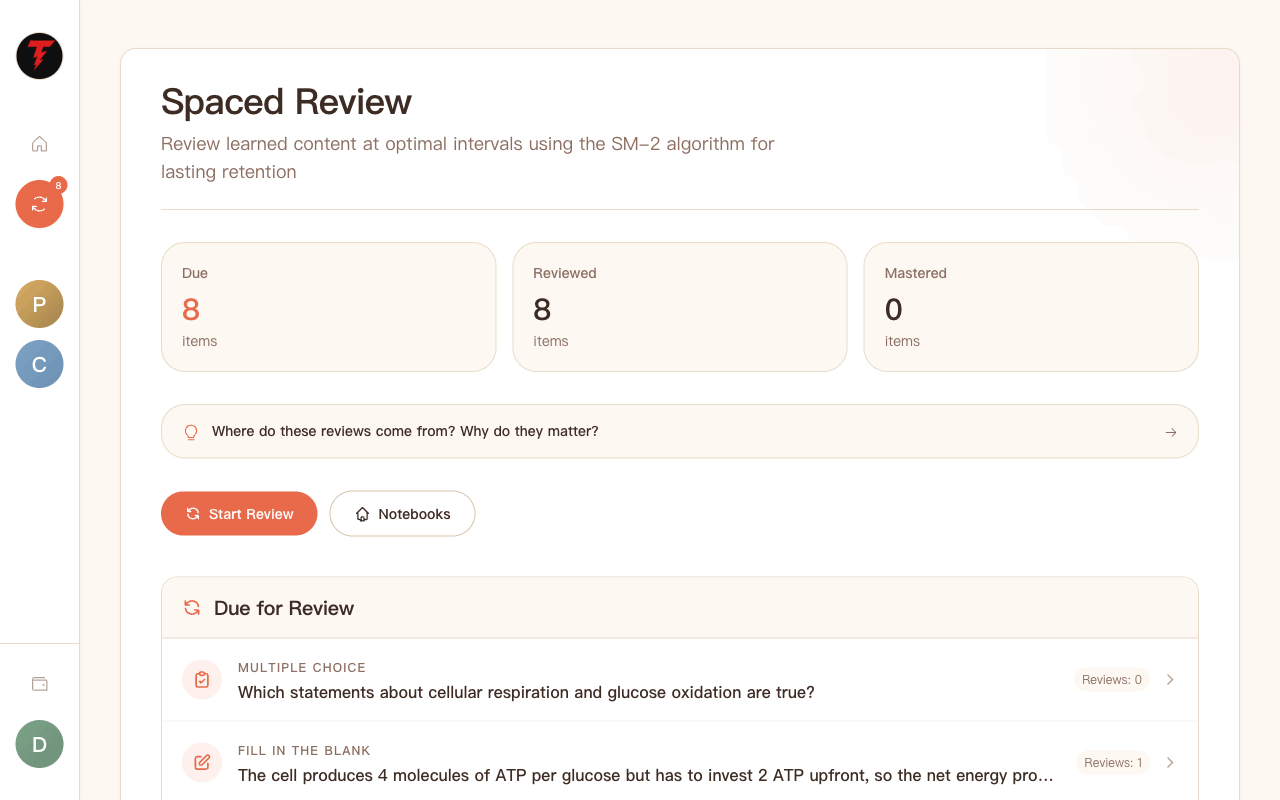Go to Notebooks
The height and width of the screenshot is (800, 1280).
[402, 514]
